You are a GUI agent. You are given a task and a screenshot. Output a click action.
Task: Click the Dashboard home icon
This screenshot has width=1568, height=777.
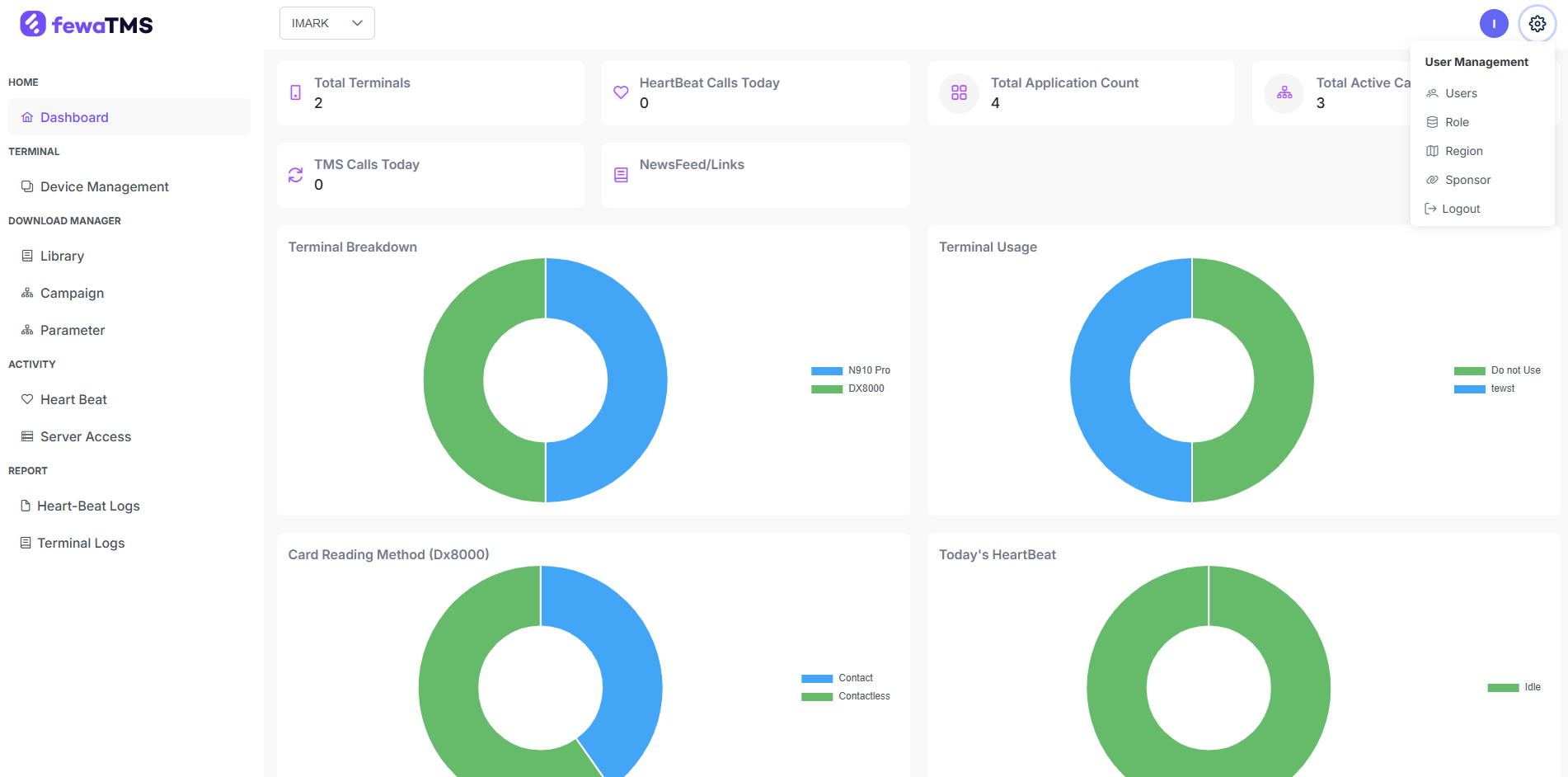(x=27, y=117)
